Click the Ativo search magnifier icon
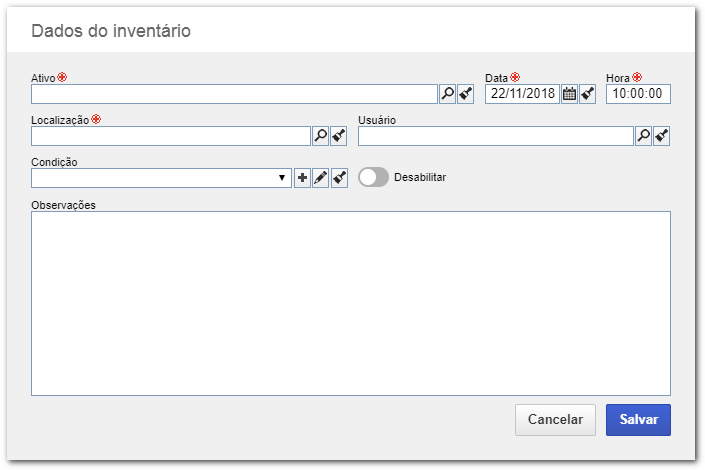The height and width of the screenshot is (470, 705). (x=447, y=94)
